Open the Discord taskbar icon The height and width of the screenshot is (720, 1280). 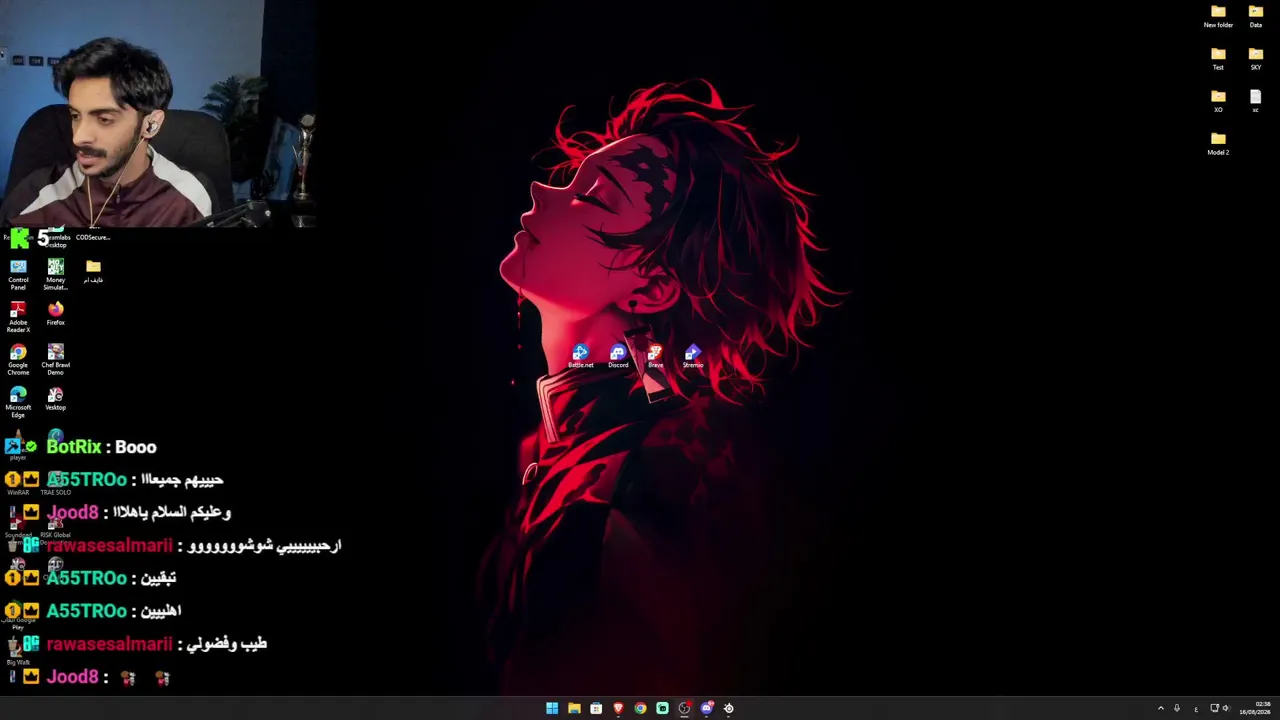tap(706, 708)
